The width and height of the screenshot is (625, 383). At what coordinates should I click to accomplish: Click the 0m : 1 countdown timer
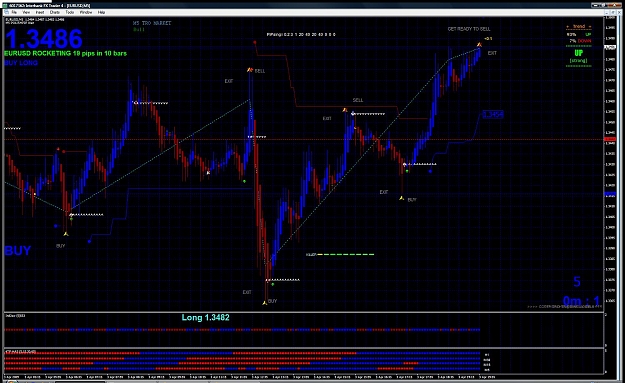pyautogui.click(x=581, y=301)
